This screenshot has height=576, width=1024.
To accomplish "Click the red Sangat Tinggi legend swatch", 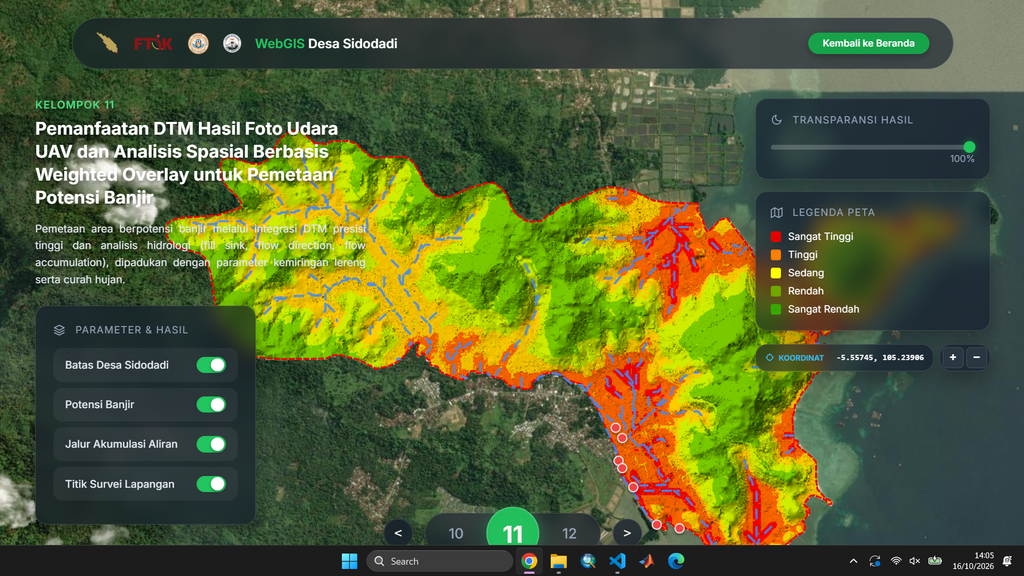I will pyautogui.click(x=776, y=236).
